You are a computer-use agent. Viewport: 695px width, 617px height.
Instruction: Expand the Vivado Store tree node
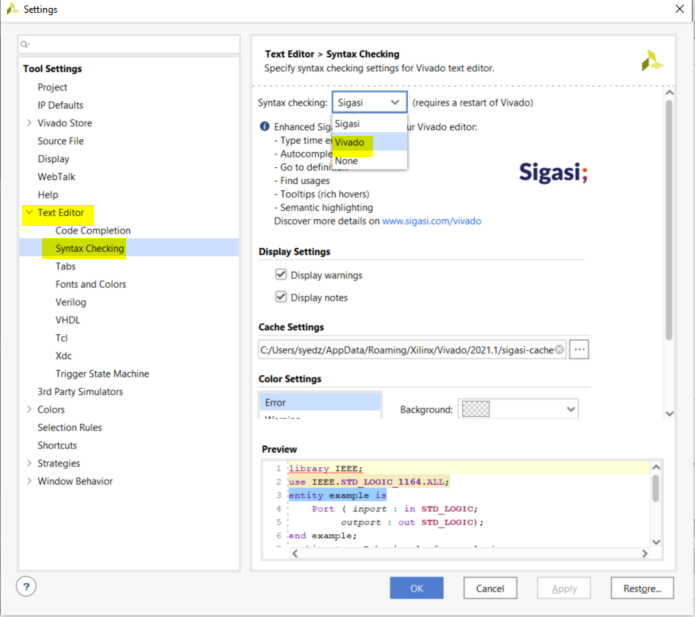[28, 123]
